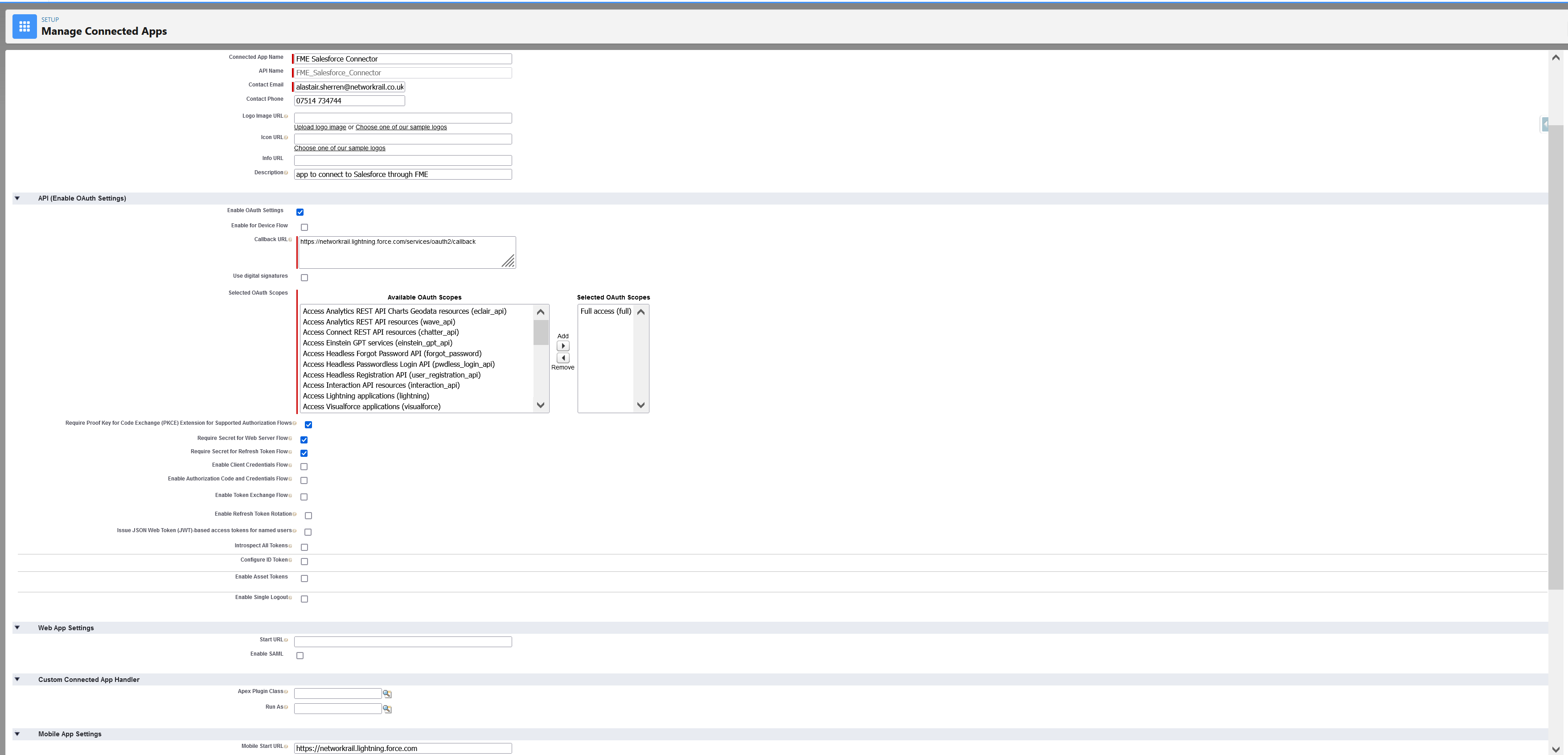Image resolution: width=1568 pixels, height=755 pixels.
Task: Uncheck Require Secret for Web Server Flow
Action: point(304,439)
